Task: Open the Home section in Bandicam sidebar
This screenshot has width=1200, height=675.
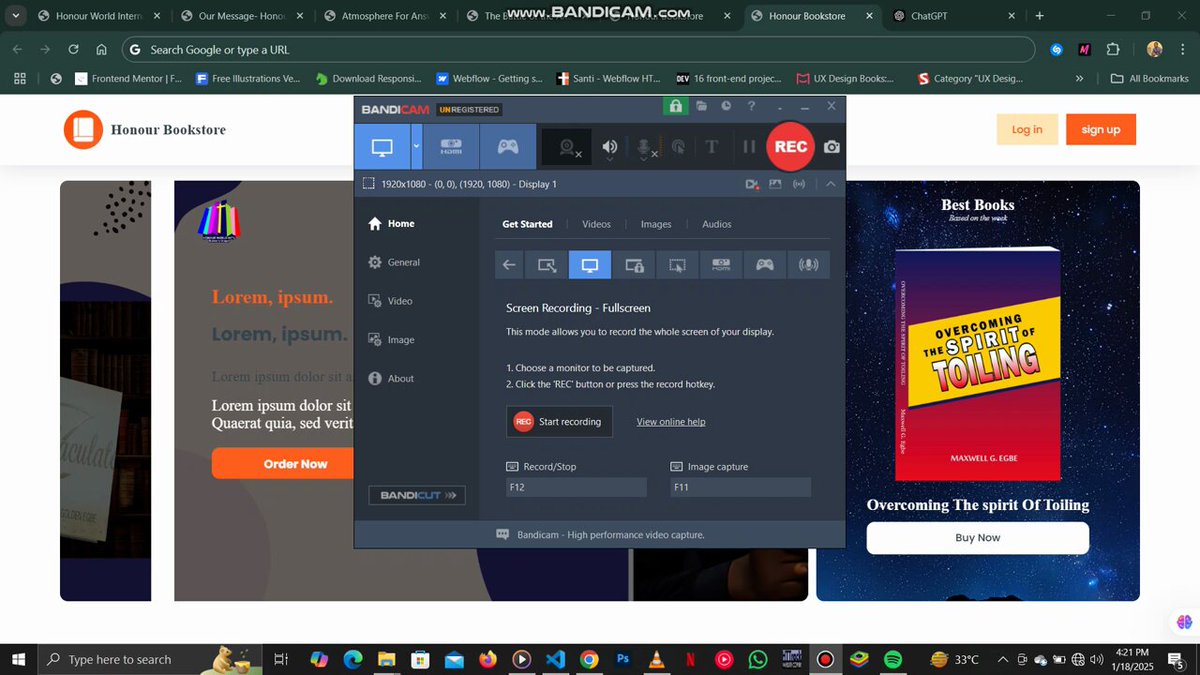Action: pos(391,224)
